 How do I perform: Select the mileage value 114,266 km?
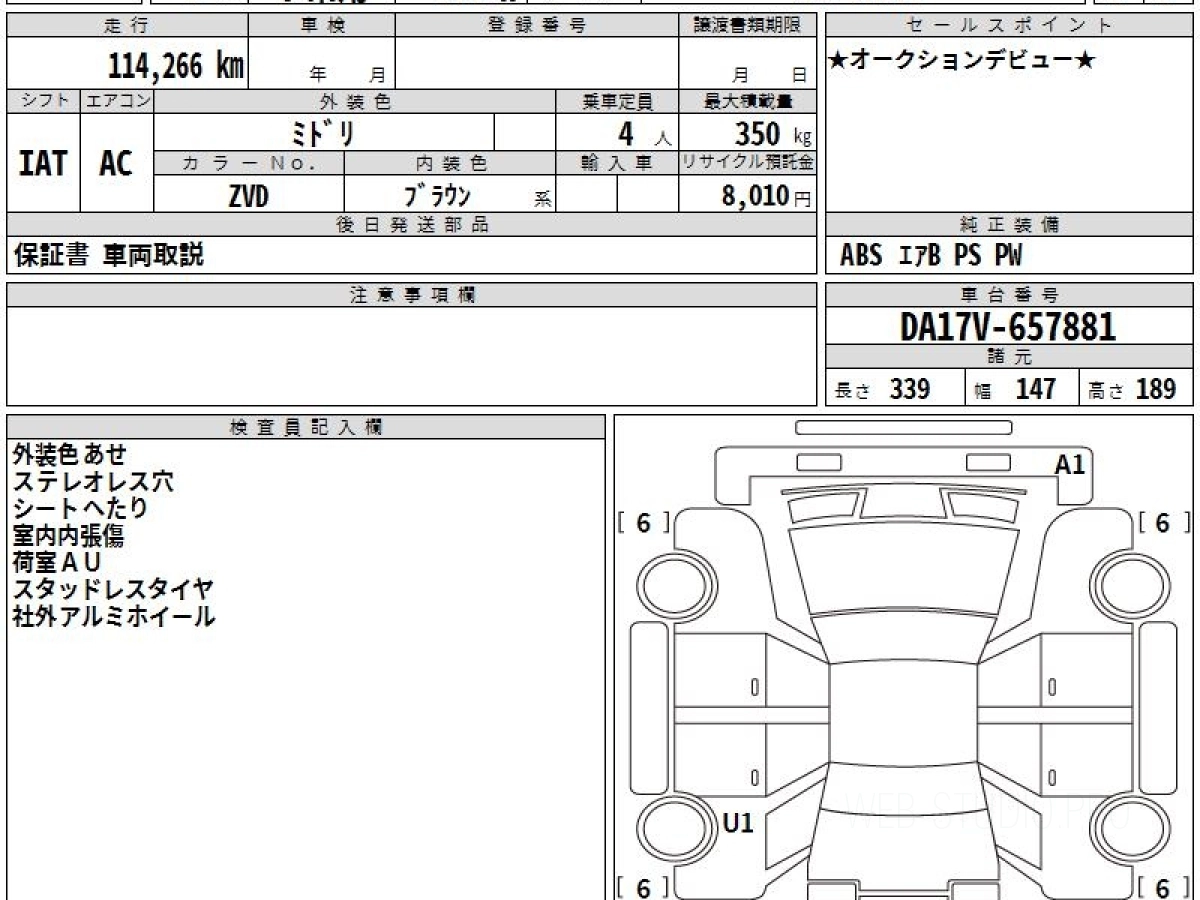point(175,66)
